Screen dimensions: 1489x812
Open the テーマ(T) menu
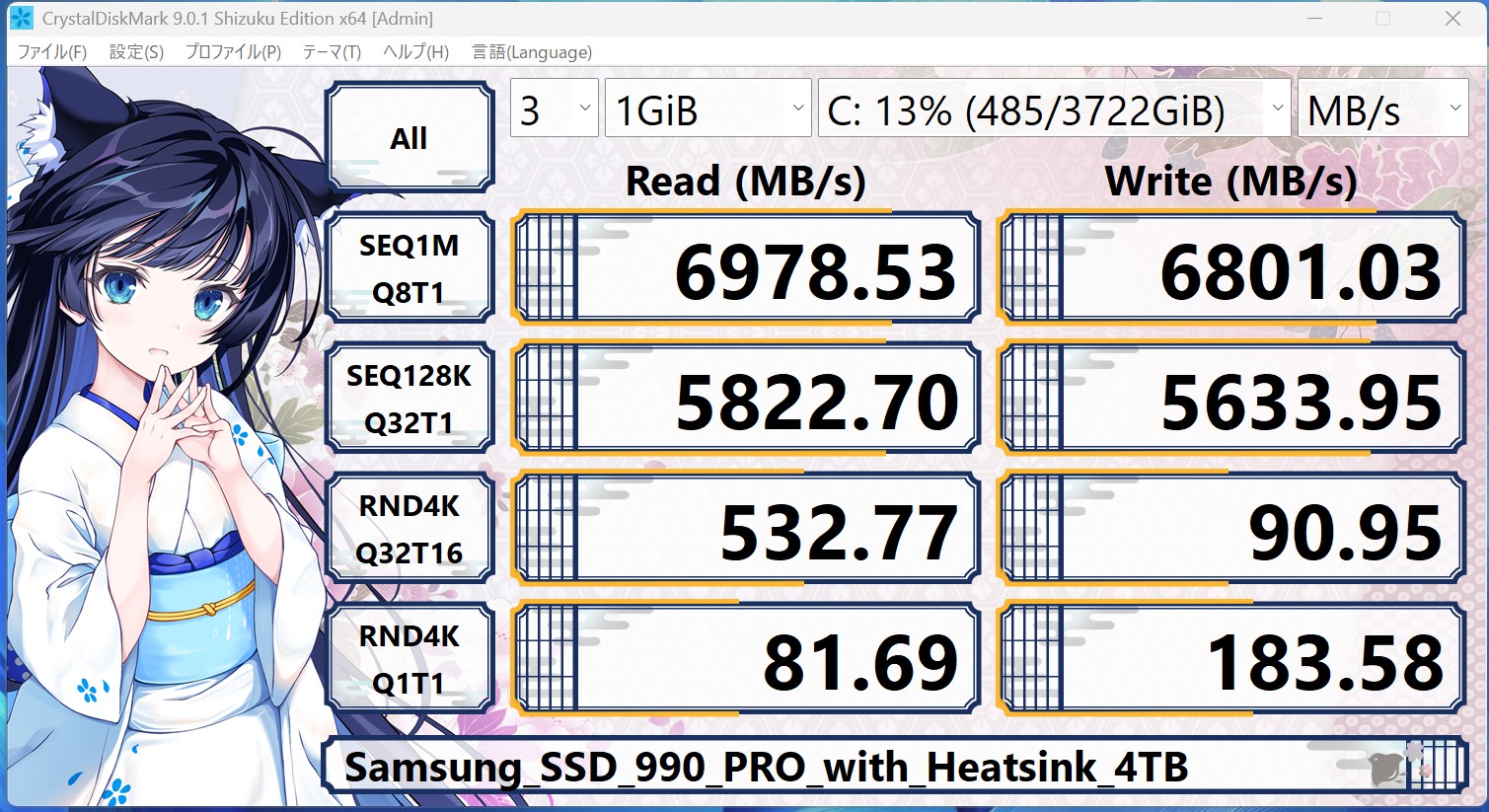click(332, 52)
